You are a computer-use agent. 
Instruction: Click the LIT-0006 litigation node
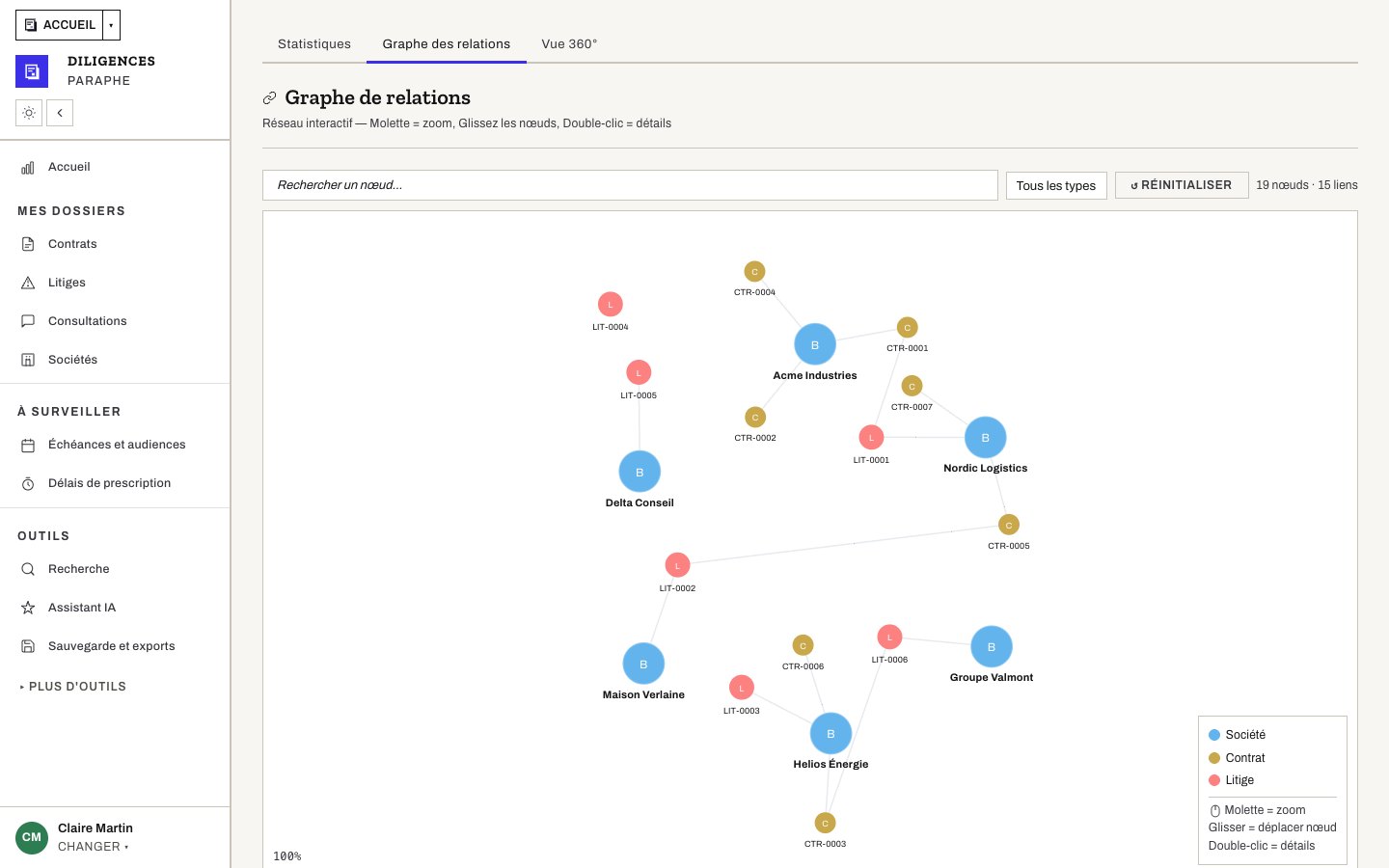click(889, 637)
